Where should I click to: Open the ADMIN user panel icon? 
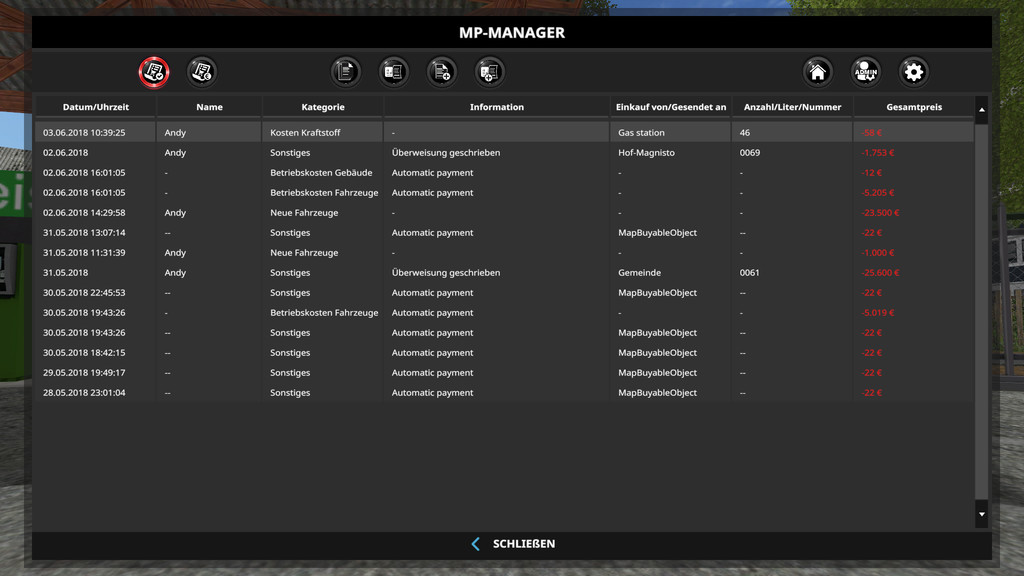point(865,72)
